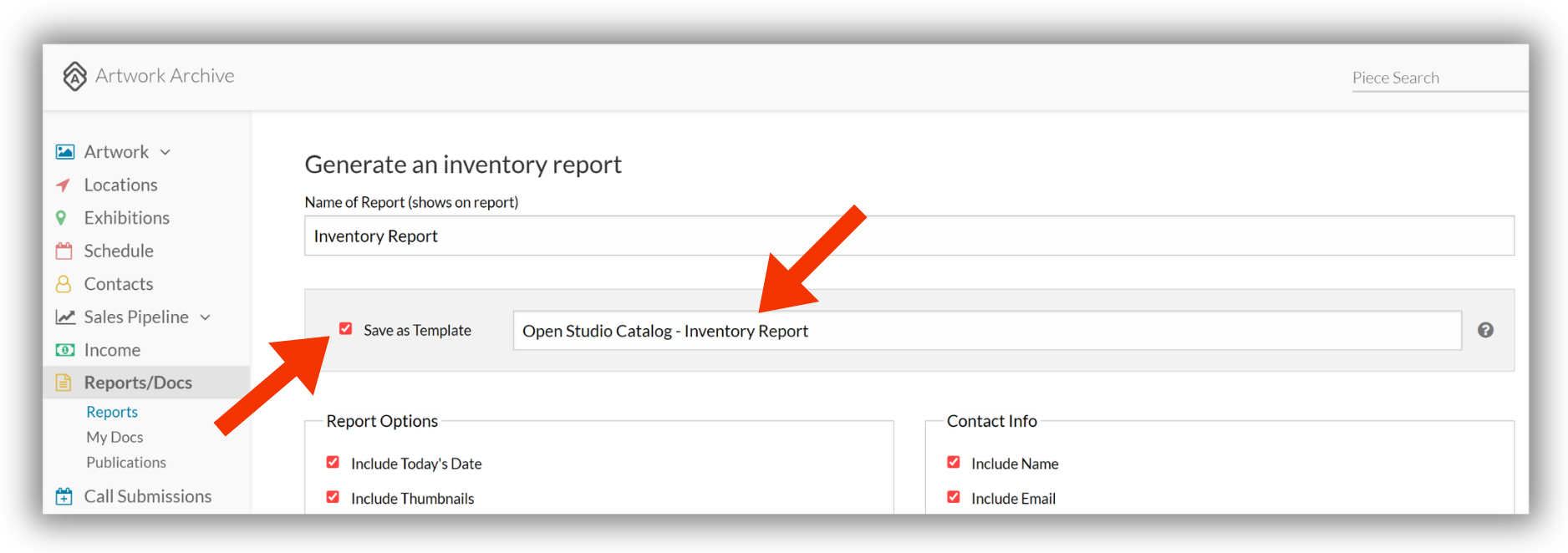
Task: Click the Exhibitions map pin icon
Action: coord(61,218)
